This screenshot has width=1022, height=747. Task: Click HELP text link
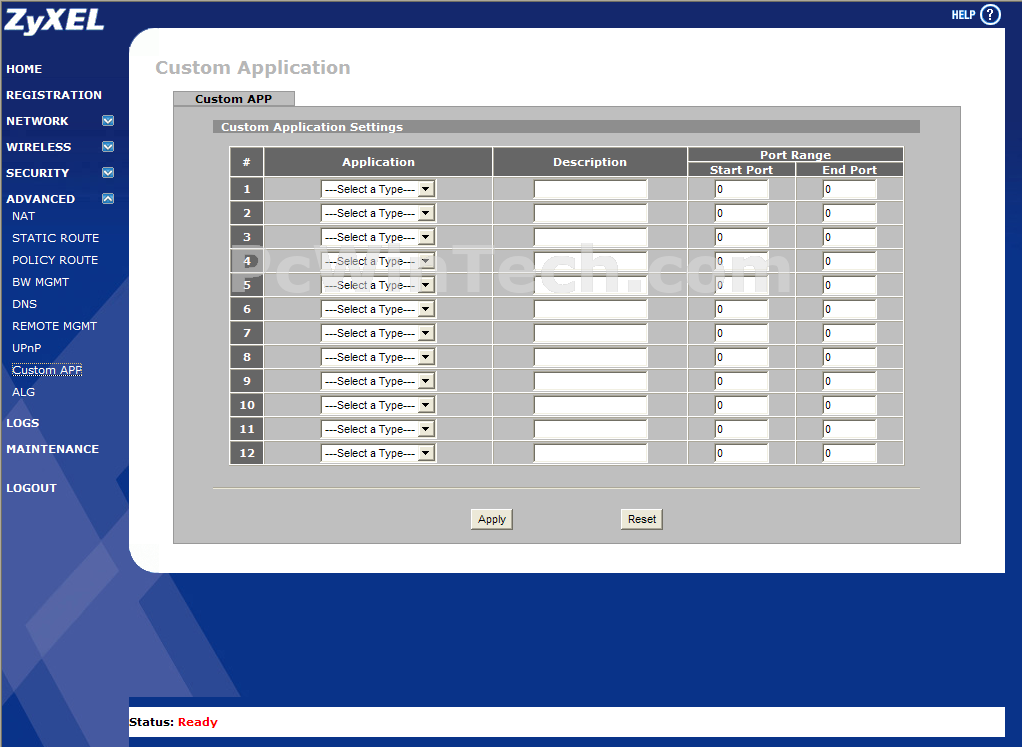tap(963, 14)
